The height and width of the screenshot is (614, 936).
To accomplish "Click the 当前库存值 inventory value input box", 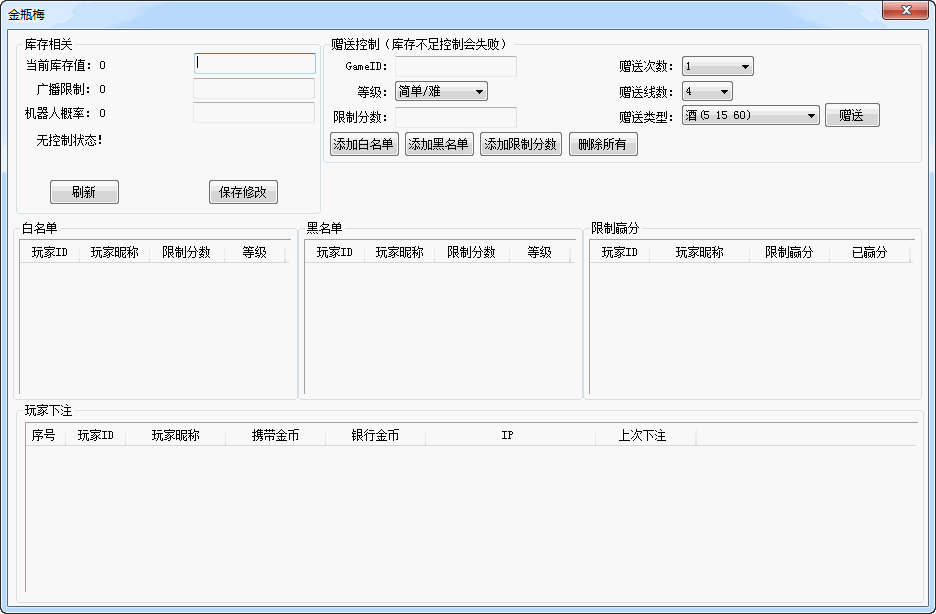I will (254, 63).
